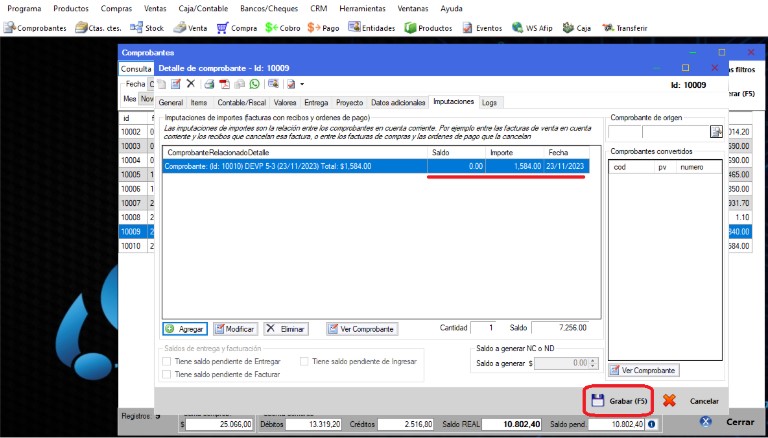768x438 pixels.
Task: Select the Consulta tab in Comprobantes window
Action: [x=136, y=69]
